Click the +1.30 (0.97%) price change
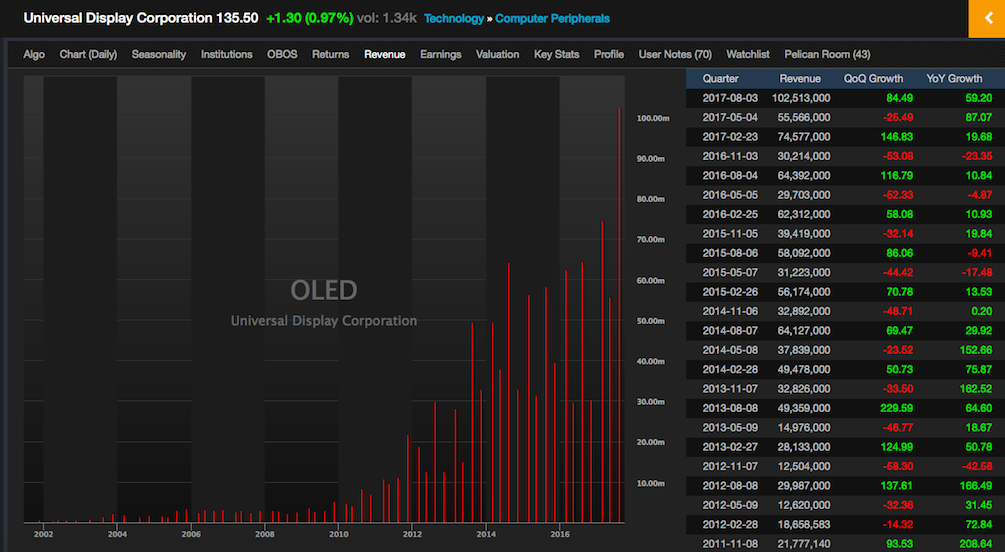This screenshot has width=1005, height=552. (310, 18)
